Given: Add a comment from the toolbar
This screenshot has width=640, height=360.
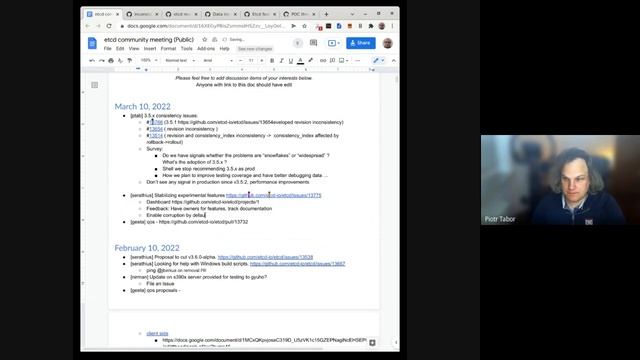Looking at the screenshot, I should pos(332,60).
